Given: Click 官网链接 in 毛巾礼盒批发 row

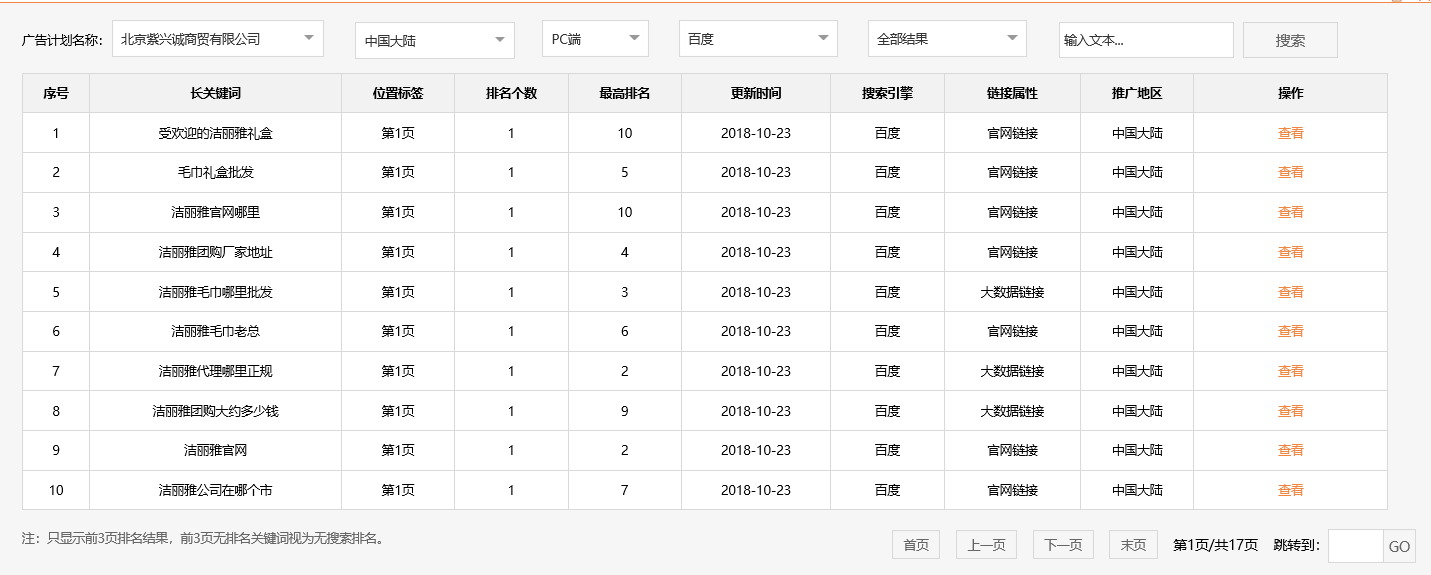Looking at the screenshot, I should click(1013, 172).
